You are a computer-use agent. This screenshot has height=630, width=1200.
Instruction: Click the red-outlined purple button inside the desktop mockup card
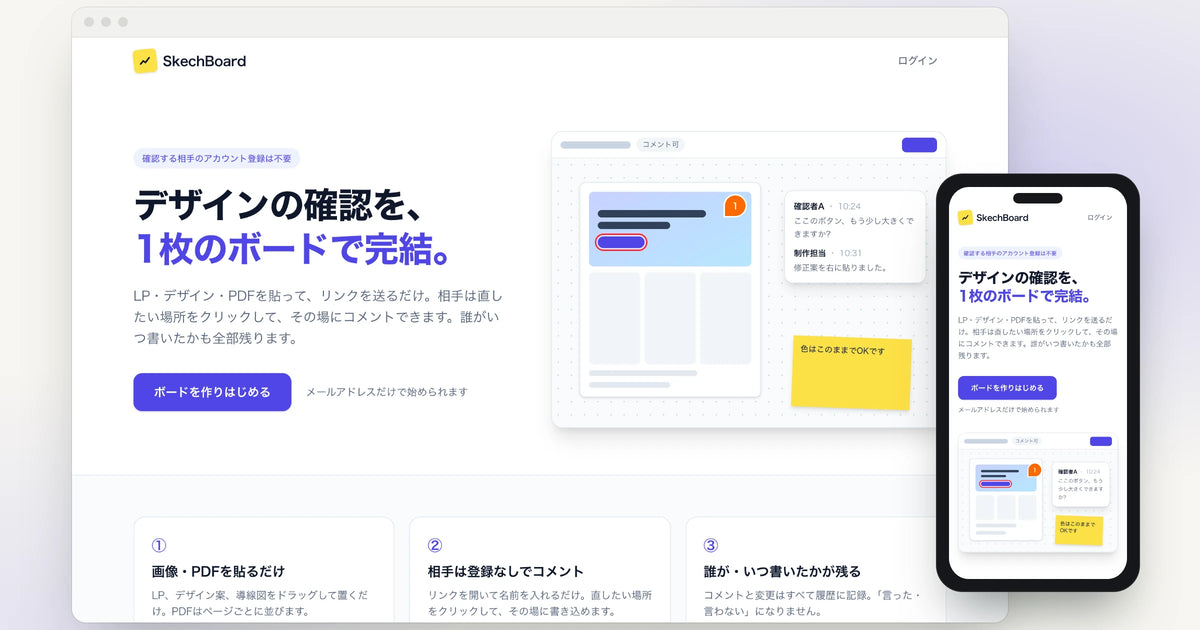click(621, 242)
